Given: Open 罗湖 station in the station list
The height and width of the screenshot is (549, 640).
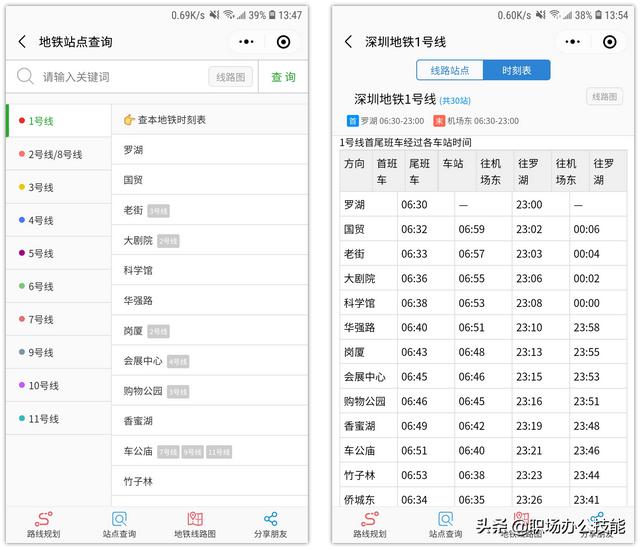Looking at the screenshot, I should coord(210,150).
